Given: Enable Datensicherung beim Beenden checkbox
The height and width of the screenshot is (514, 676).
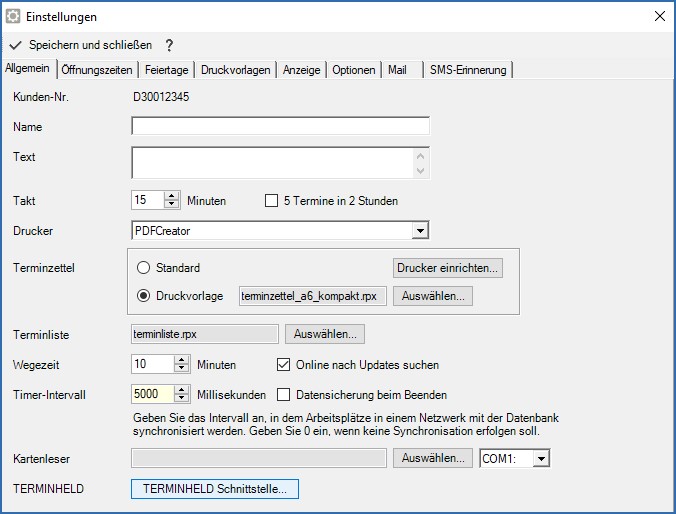Looking at the screenshot, I should pos(283,394).
